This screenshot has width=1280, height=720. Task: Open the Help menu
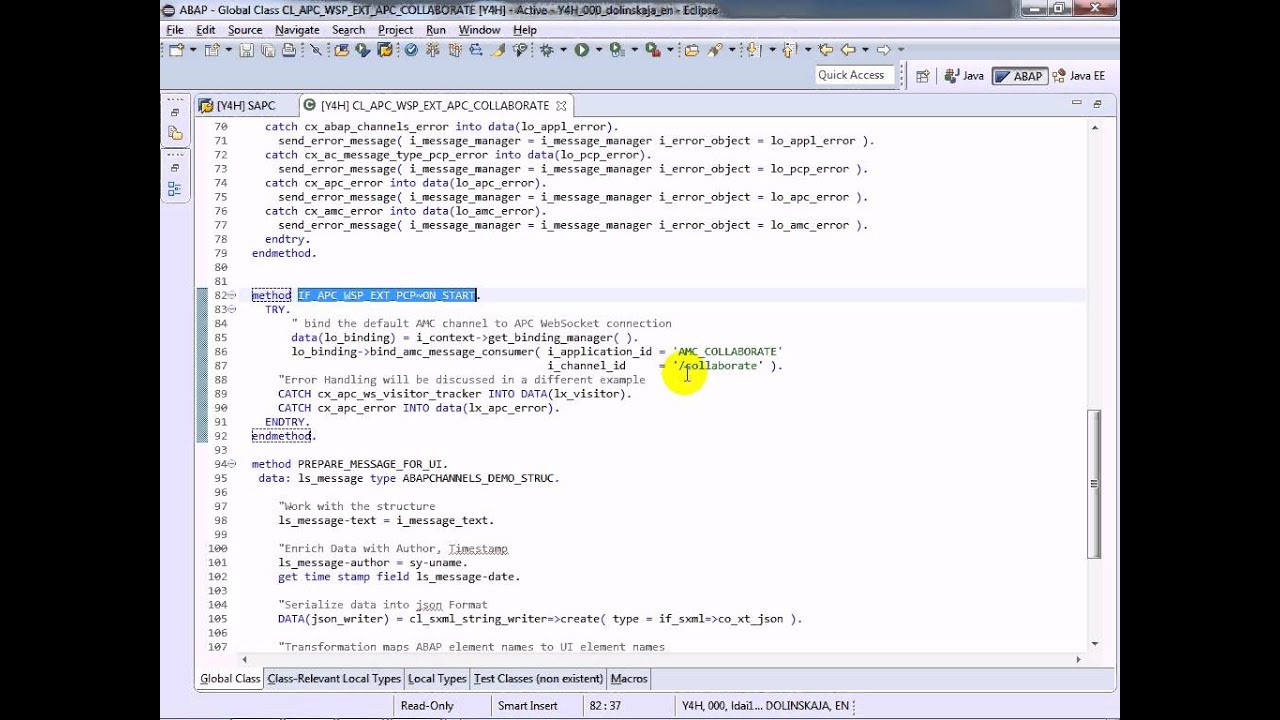pyautogui.click(x=525, y=30)
